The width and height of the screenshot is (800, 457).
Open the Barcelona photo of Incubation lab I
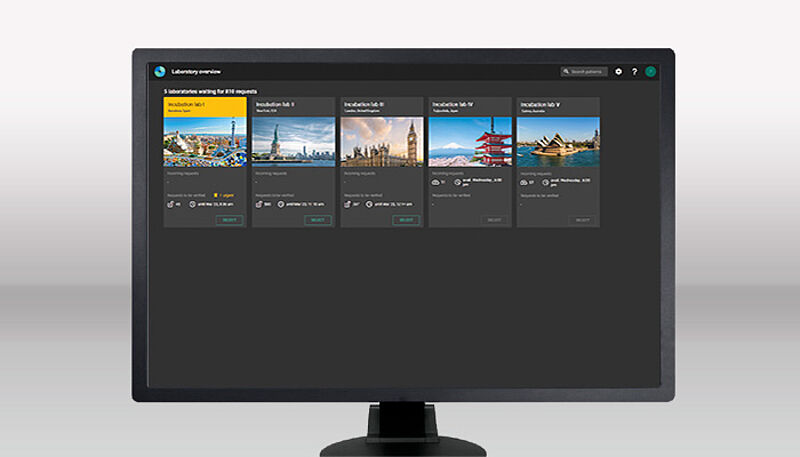205,141
